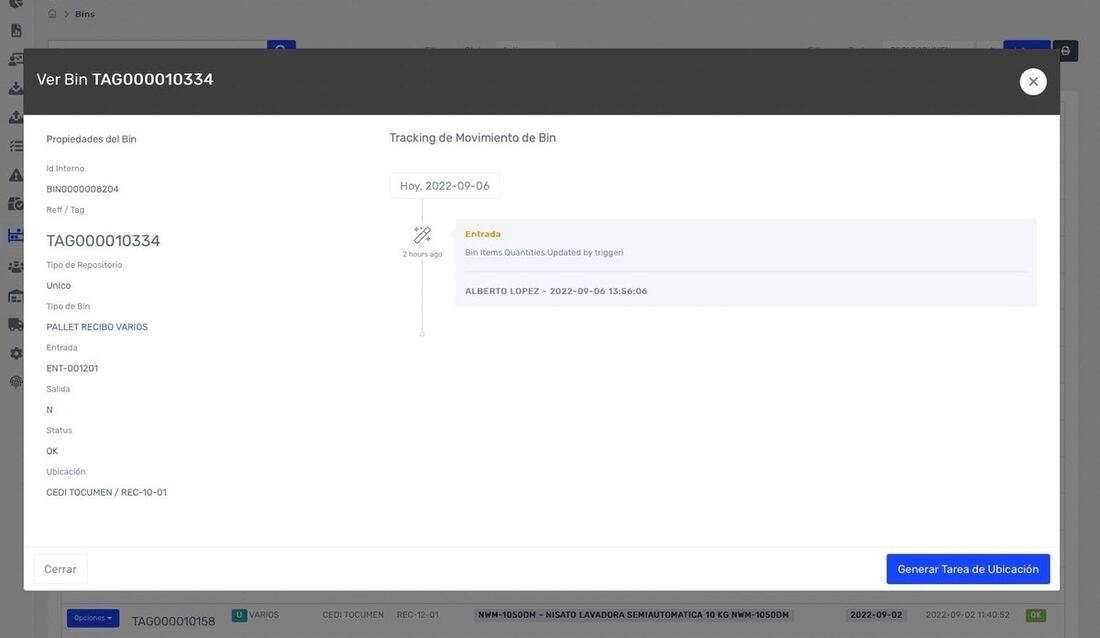1100x638 pixels.
Task: Open the report document icon in sidebar
Action: coord(15,31)
